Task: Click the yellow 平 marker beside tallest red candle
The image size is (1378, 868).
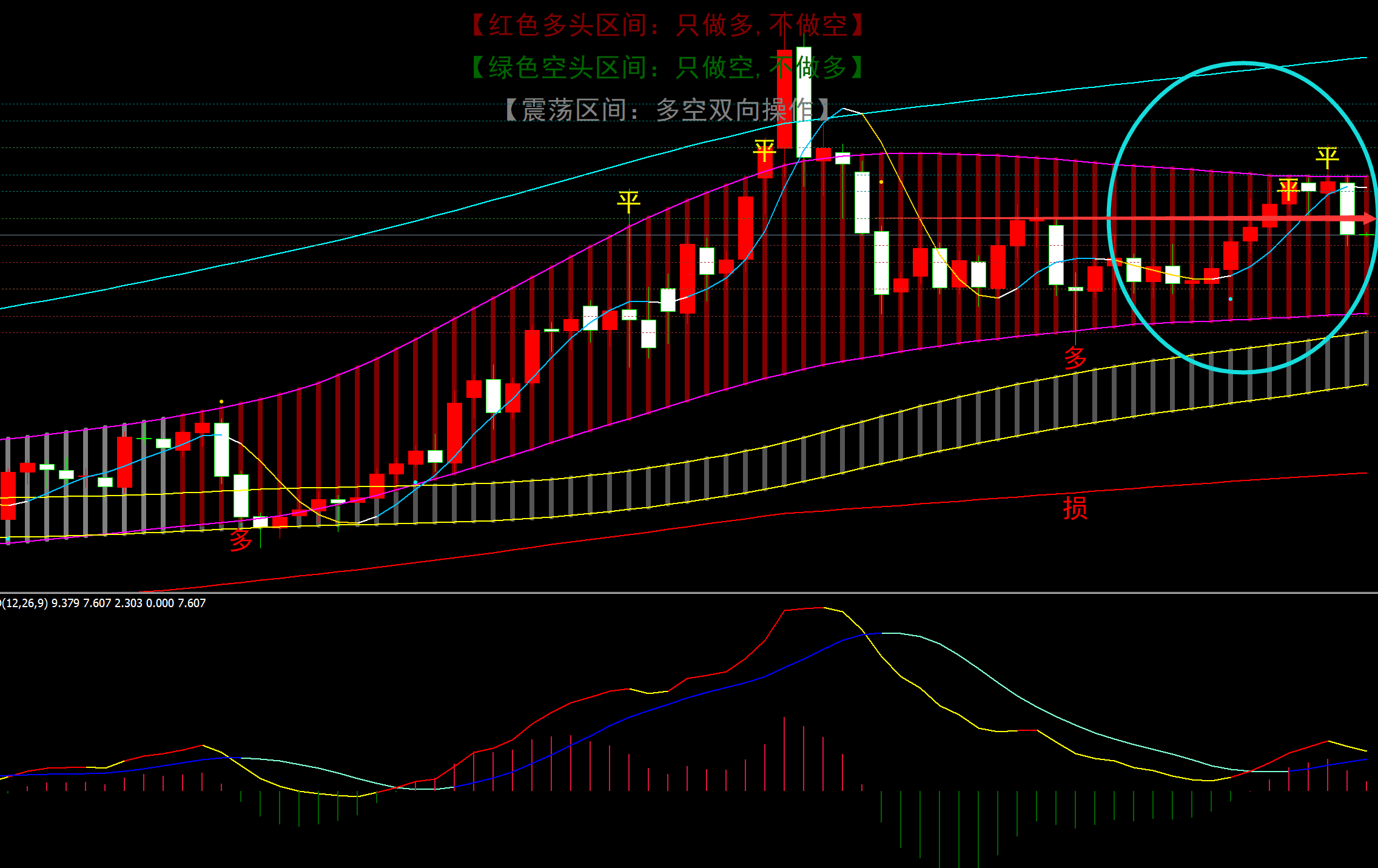Action: point(764,150)
